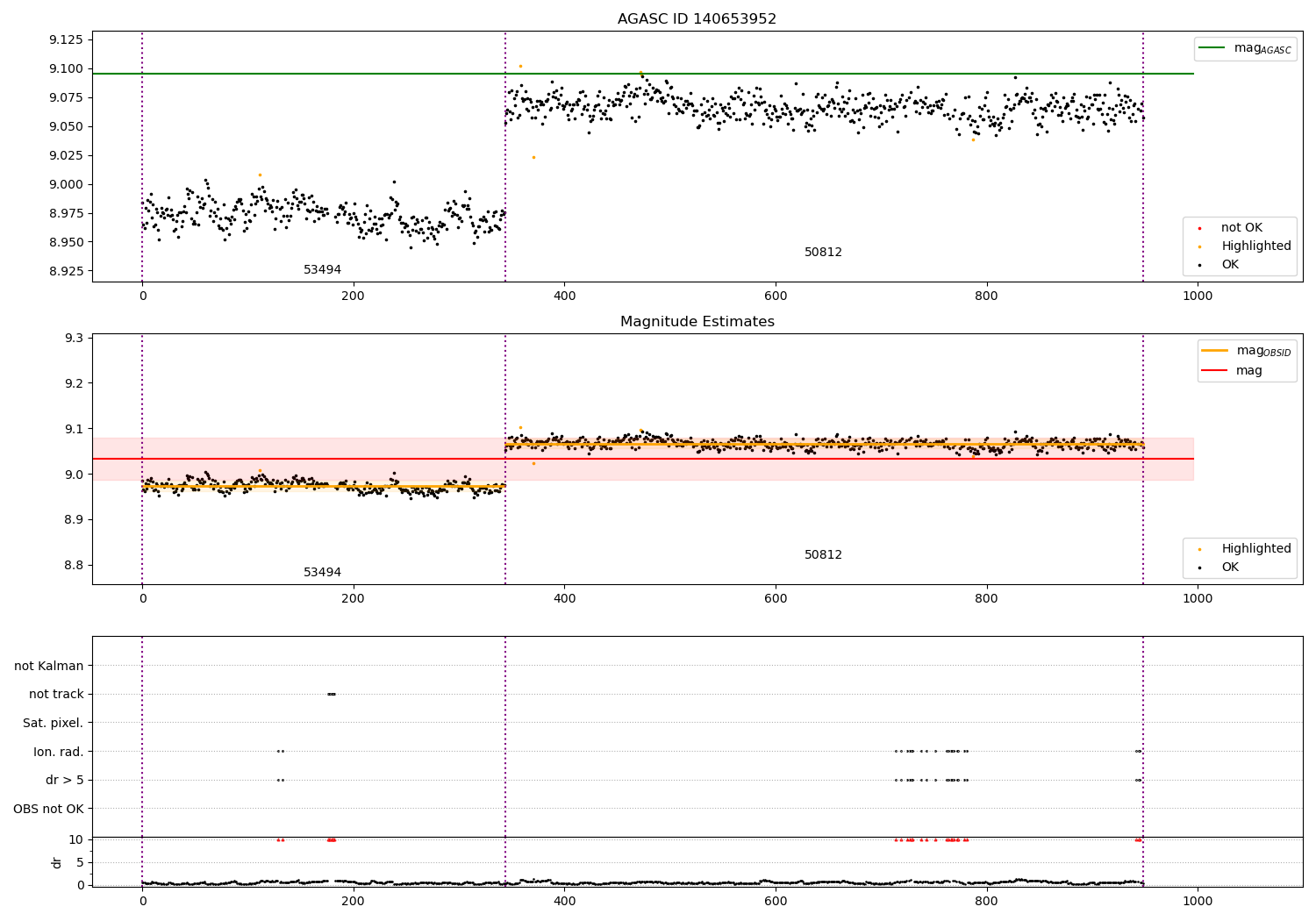Click y-axis tick 9.0 on middle plot

[x=75, y=475]
